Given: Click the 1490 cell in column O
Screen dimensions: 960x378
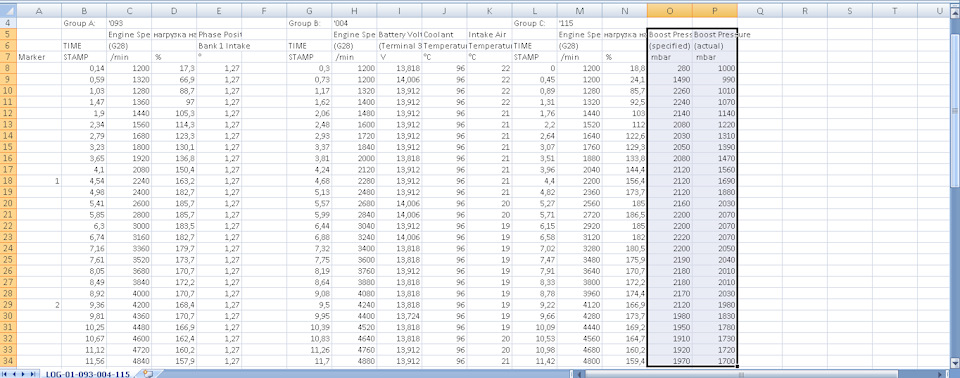Looking at the screenshot, I should point(670,80).
